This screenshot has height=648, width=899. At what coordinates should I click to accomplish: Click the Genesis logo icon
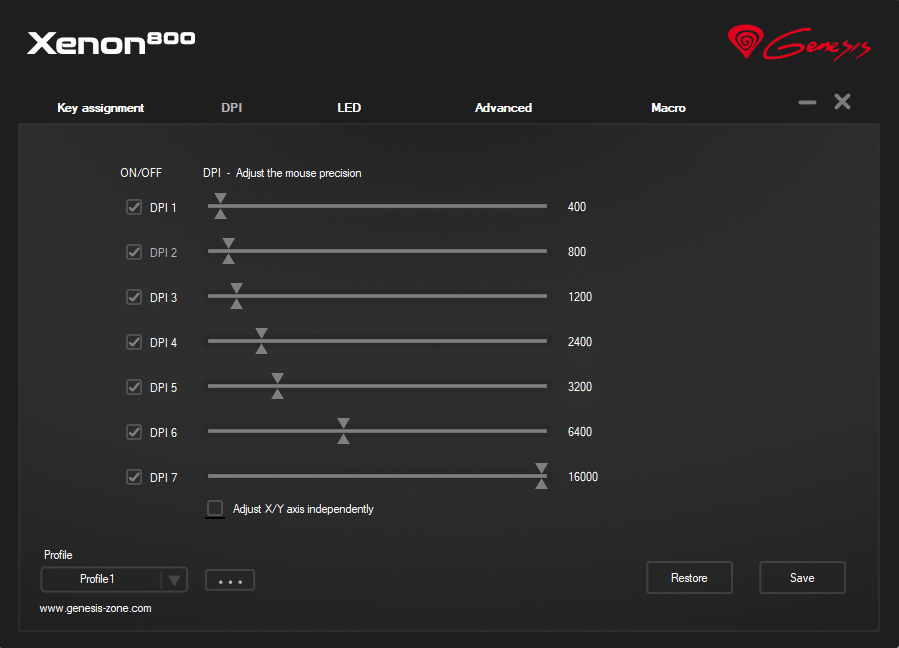click(745, 42)
